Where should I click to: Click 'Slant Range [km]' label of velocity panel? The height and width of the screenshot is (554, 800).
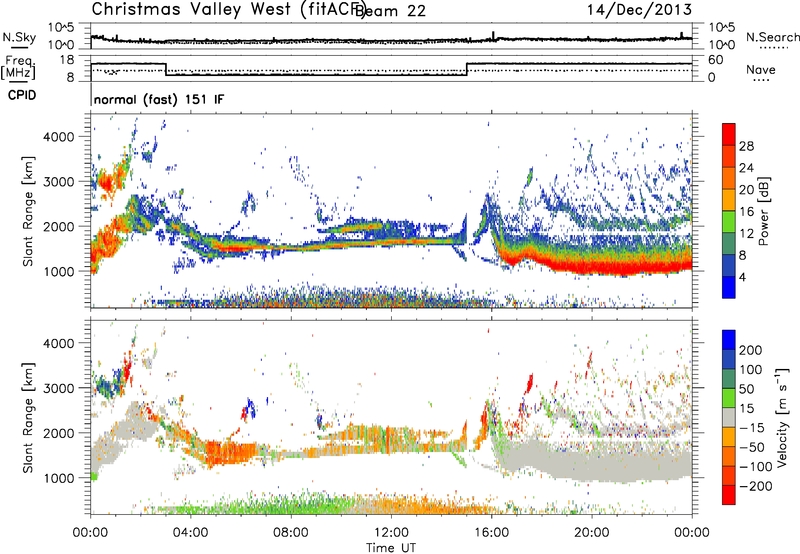click(28, 417)
